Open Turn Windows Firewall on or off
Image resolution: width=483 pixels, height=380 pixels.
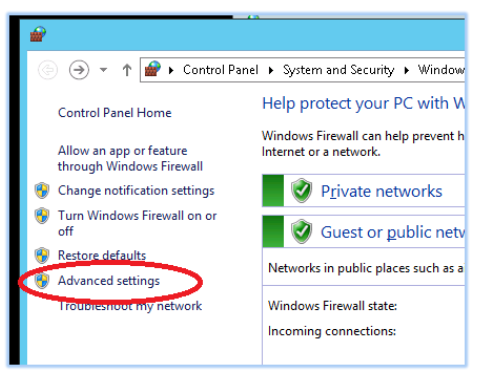coord(137,223)
